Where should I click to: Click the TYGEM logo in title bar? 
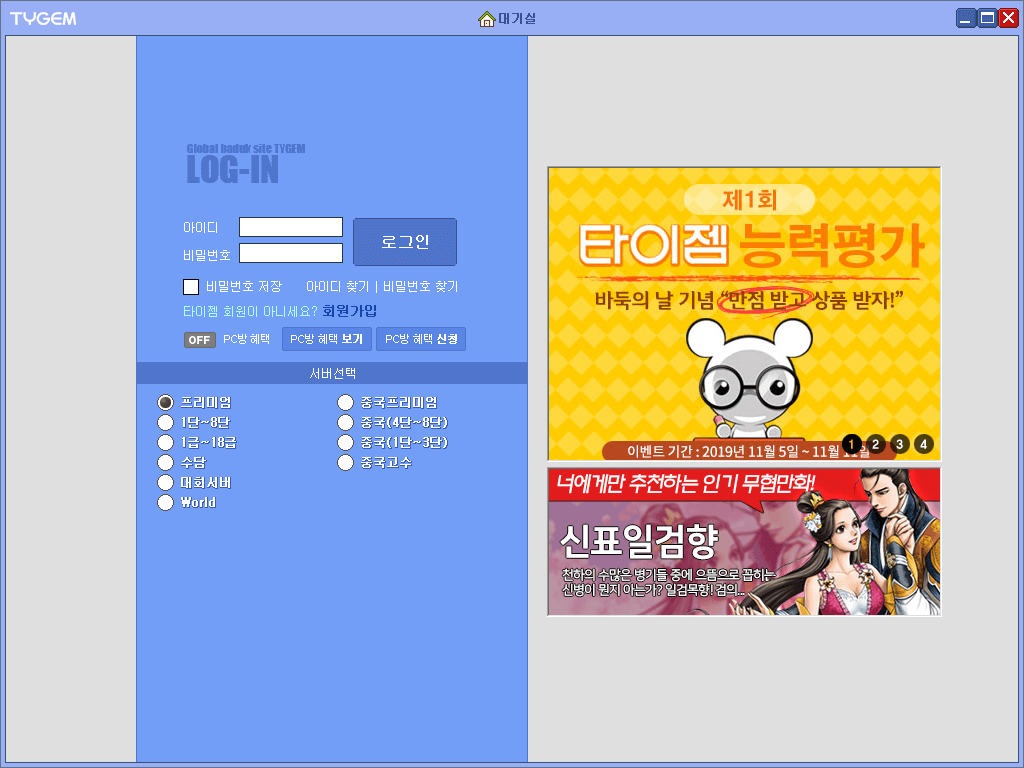43,19
